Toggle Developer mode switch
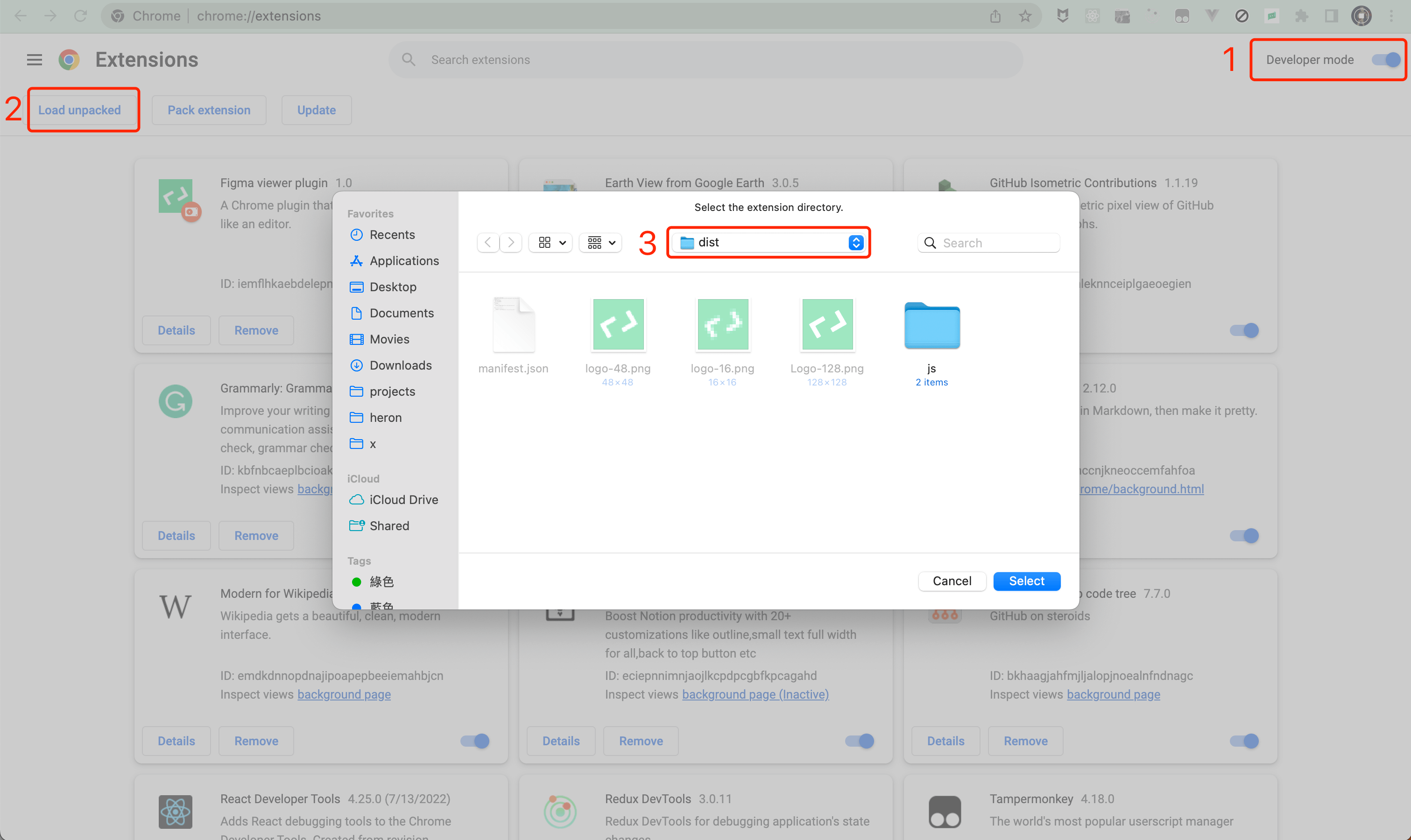 pos(1386,59)
